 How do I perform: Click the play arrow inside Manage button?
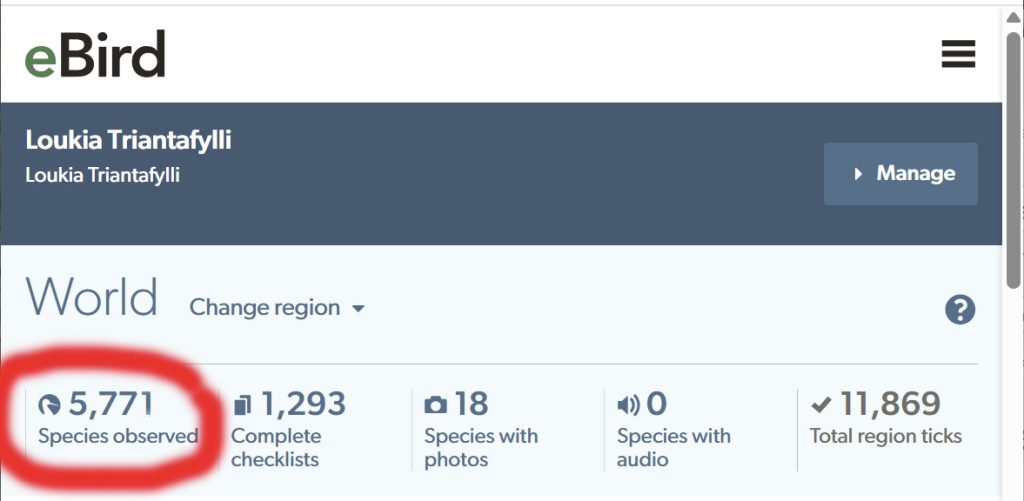(x=858, y=174)
